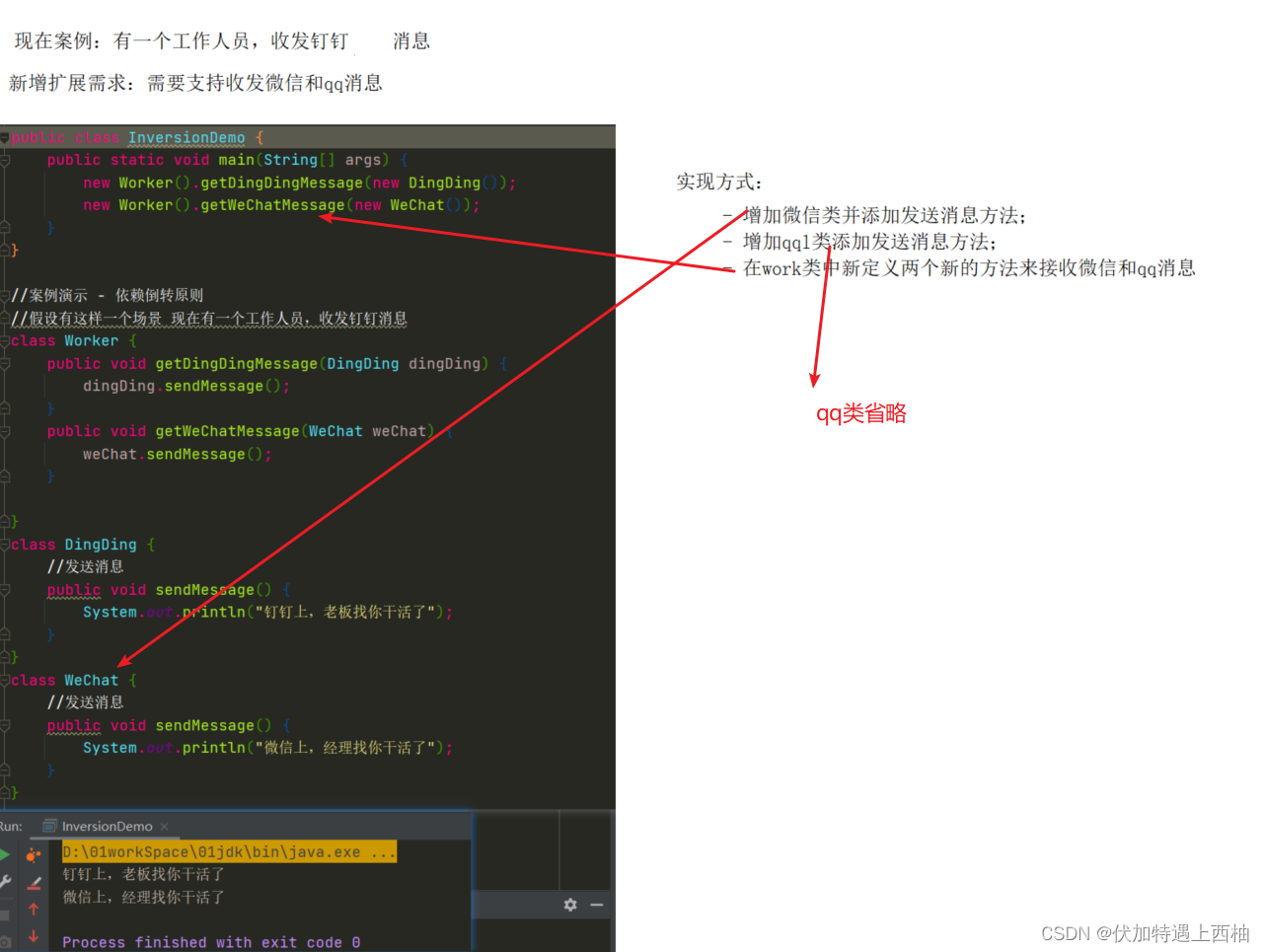
Task: Click bullet 增加qq1类添加发送消息方法
Action: pyautogui.click(x=870, y=242)
